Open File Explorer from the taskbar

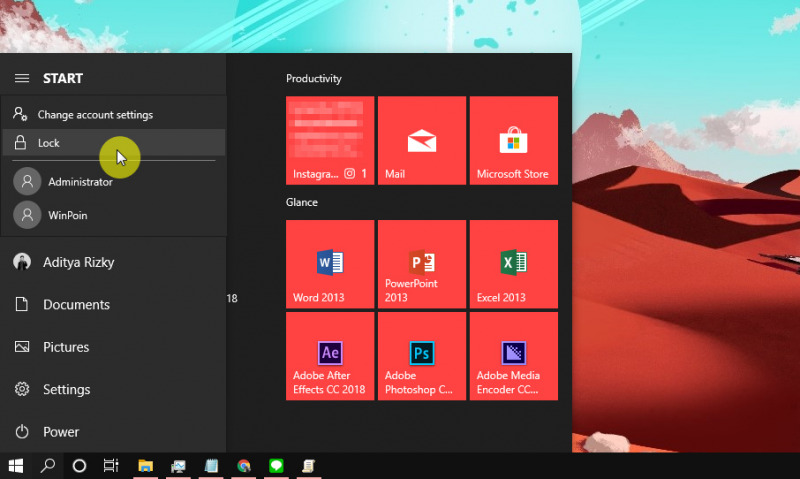click(x=145, y=466)
